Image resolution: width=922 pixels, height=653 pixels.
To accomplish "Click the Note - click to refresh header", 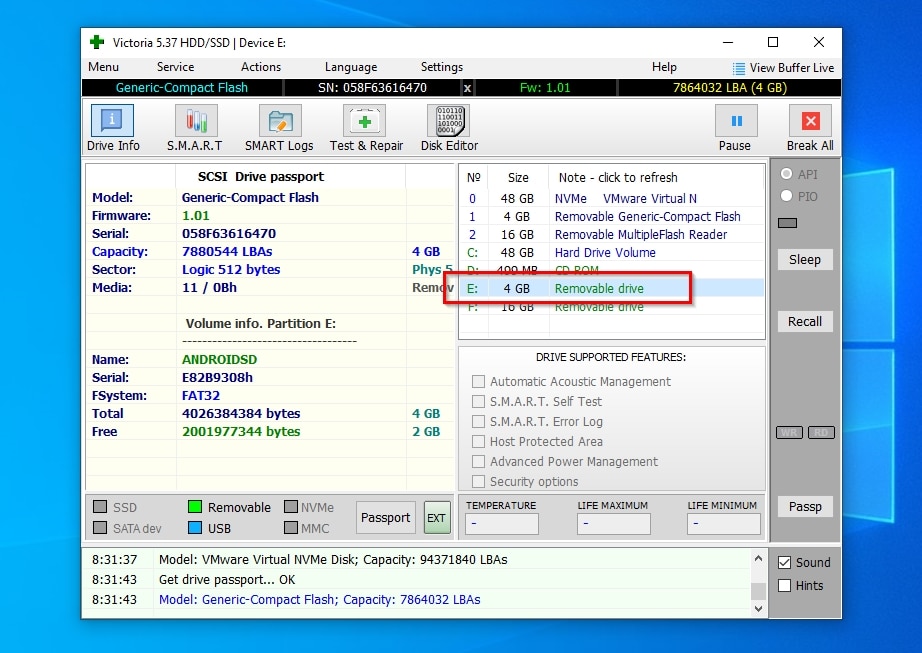I will point(618,178).
